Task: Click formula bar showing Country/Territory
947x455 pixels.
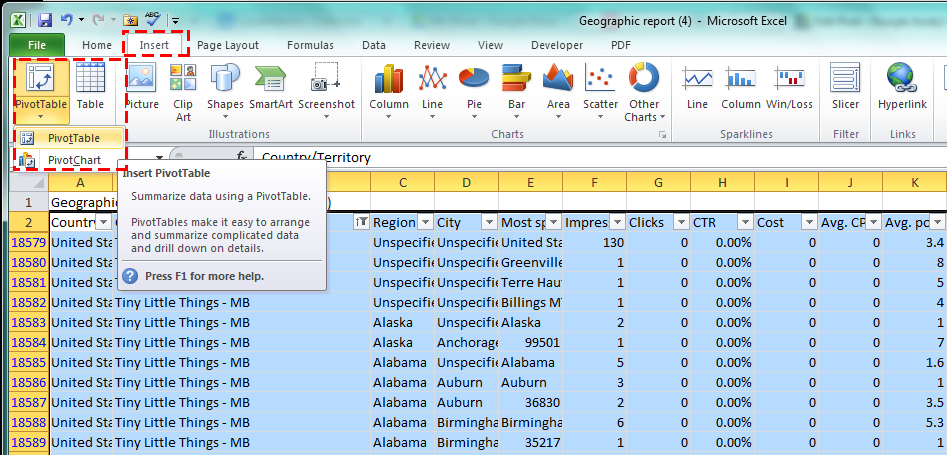Action: (600, 158)
